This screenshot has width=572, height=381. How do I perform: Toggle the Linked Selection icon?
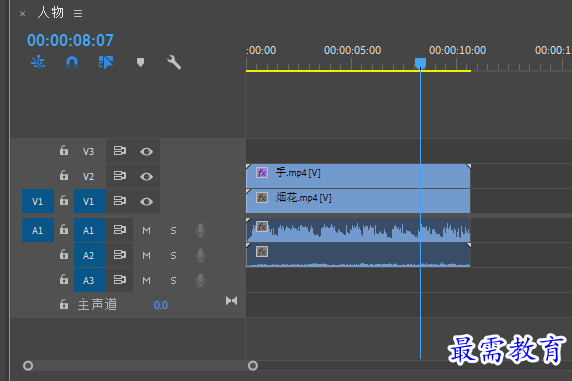[106, 62]
